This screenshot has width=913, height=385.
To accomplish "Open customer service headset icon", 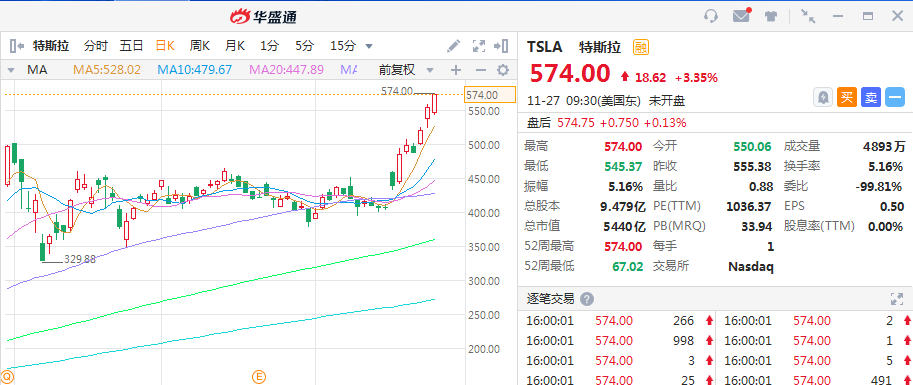I will coord(710,16).
